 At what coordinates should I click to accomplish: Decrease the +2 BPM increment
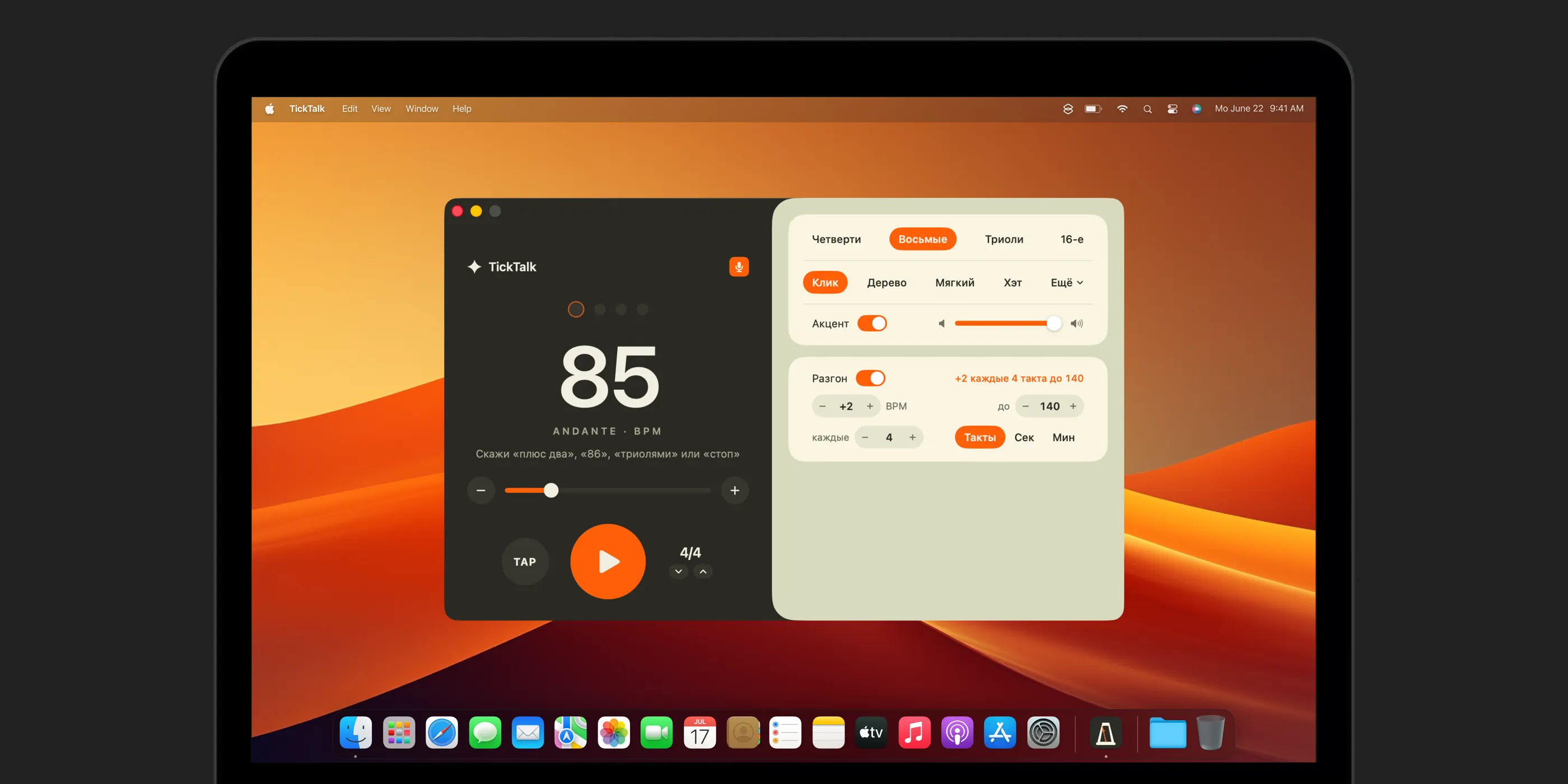pyautogui.click(x=822, y=406)
